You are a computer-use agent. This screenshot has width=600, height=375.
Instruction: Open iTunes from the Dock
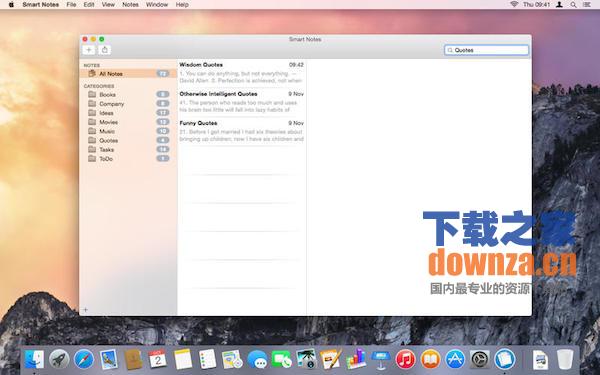(x=406, y=359)
